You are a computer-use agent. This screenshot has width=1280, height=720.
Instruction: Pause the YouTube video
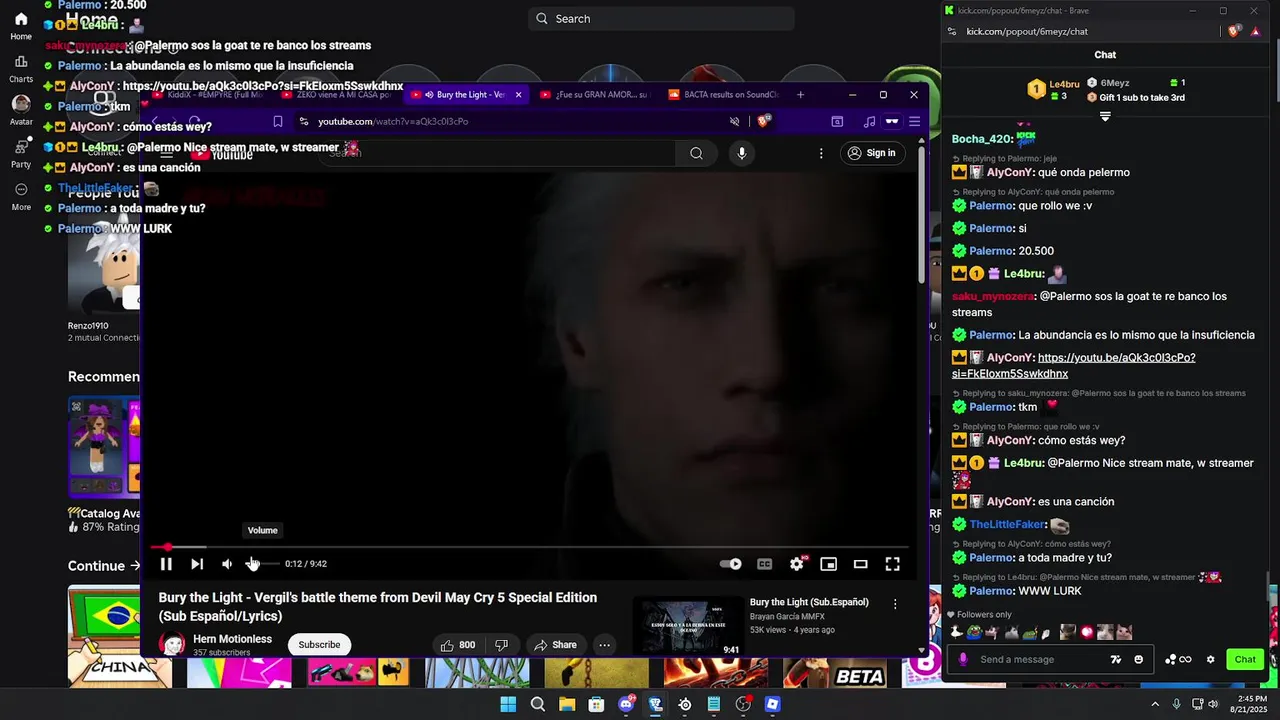(166, 564)
